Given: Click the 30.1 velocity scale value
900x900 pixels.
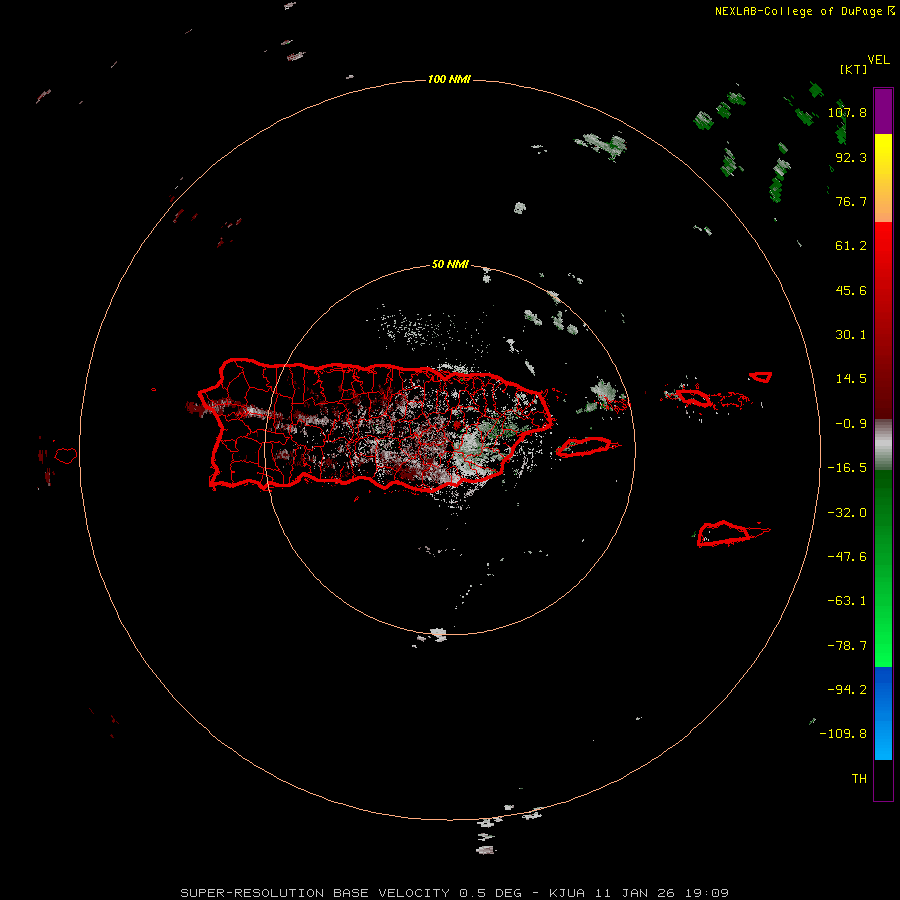Looking at the screenshot, I should click(851, 335).
